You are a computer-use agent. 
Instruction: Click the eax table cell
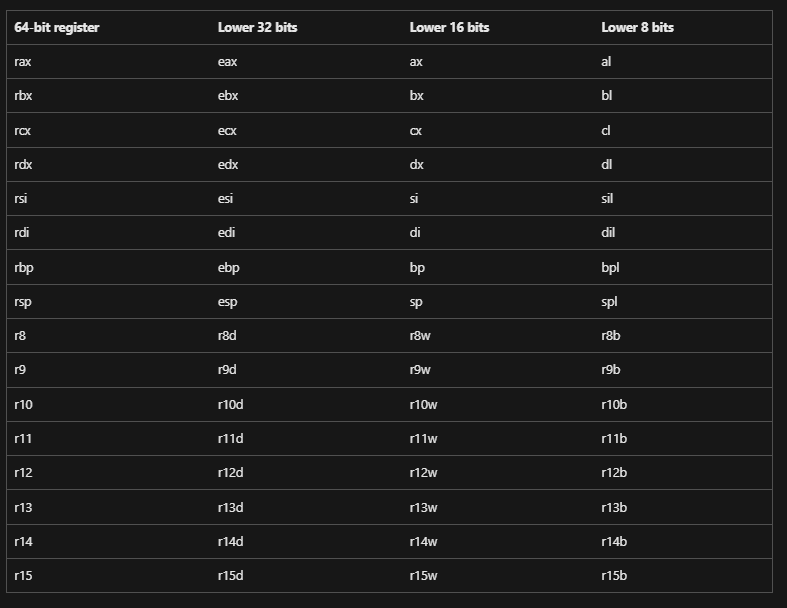[x=228, y=62]
